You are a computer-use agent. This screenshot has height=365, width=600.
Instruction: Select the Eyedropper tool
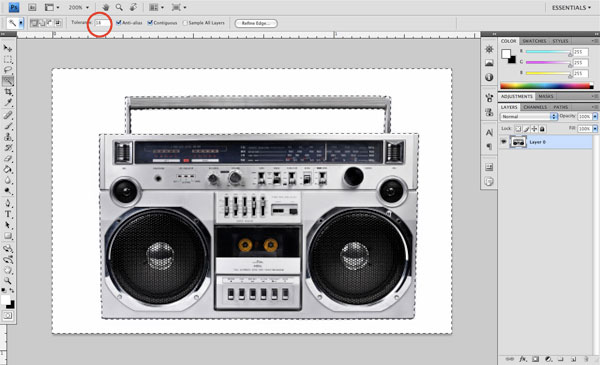(x=8, y=102)
